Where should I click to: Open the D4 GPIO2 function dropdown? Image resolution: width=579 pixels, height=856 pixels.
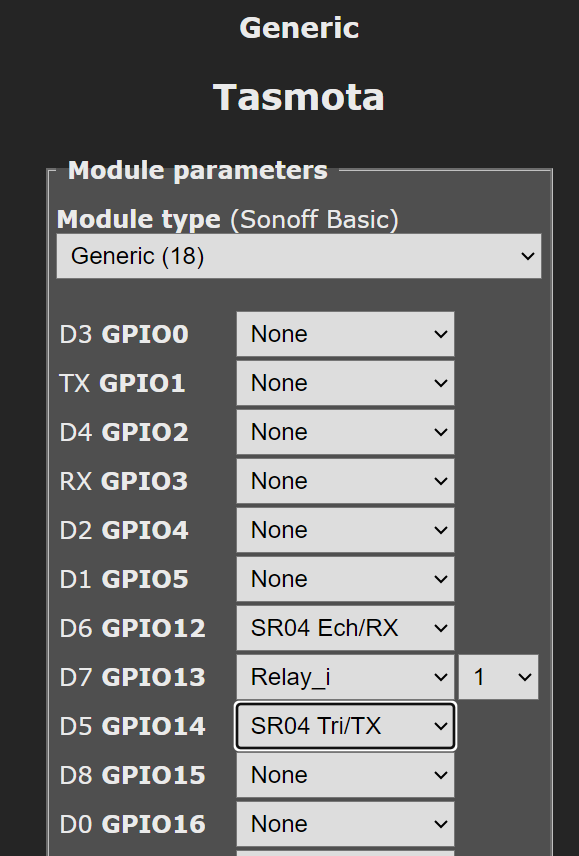click(x=345, y=432)
